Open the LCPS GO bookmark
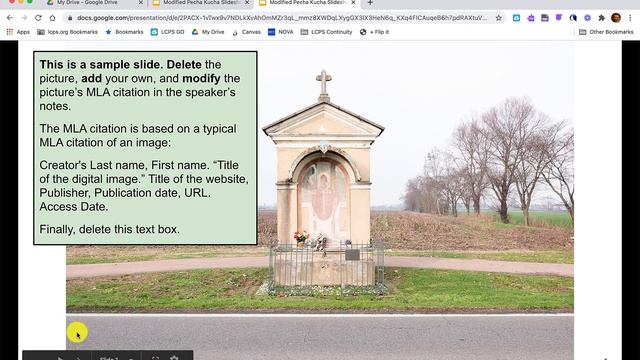 click(168, 32)
